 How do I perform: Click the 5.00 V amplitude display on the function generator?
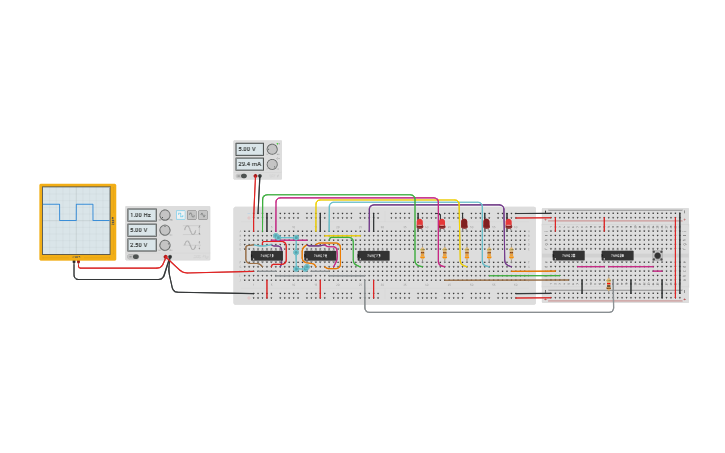point(141,230)
